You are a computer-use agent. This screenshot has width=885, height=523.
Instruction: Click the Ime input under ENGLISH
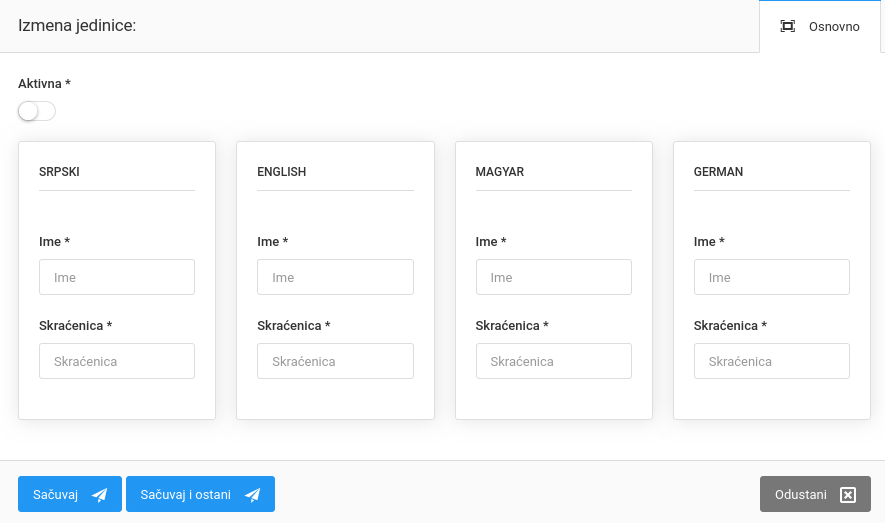click(335, 277)
